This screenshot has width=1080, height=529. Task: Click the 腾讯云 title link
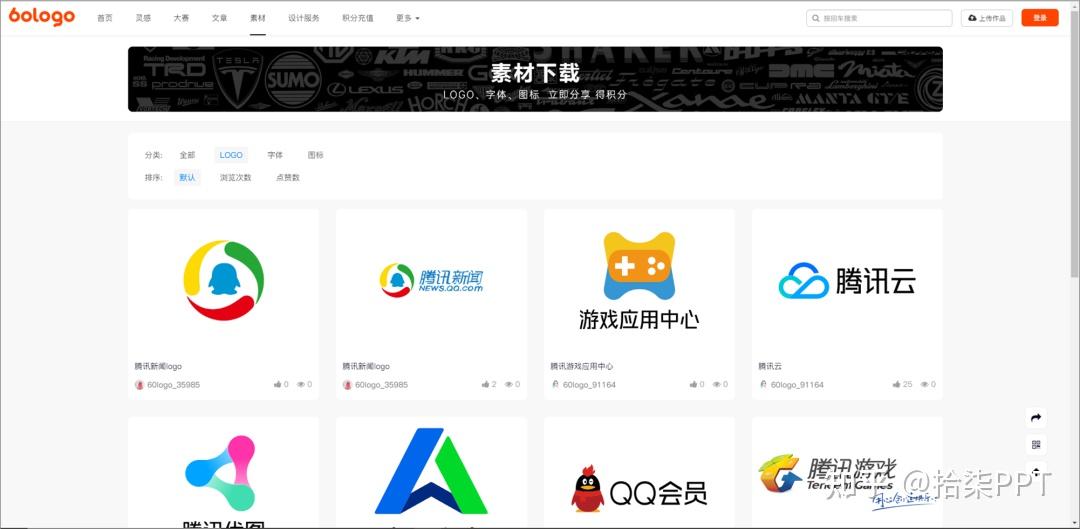pos(770,366)
